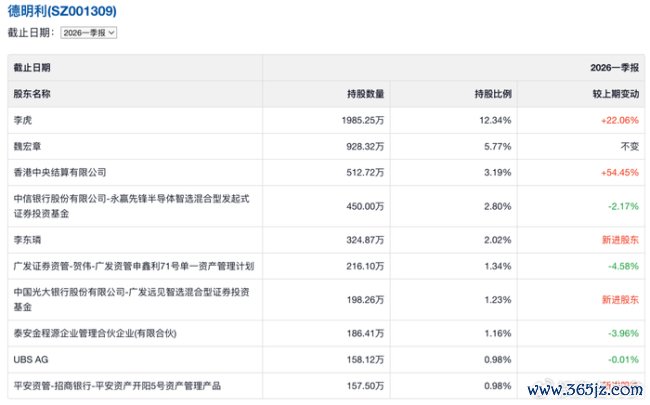This screenshot has height=405, width=650.
Task: Click shareholder name 魏宏章
Action: (x=27, y=146)
